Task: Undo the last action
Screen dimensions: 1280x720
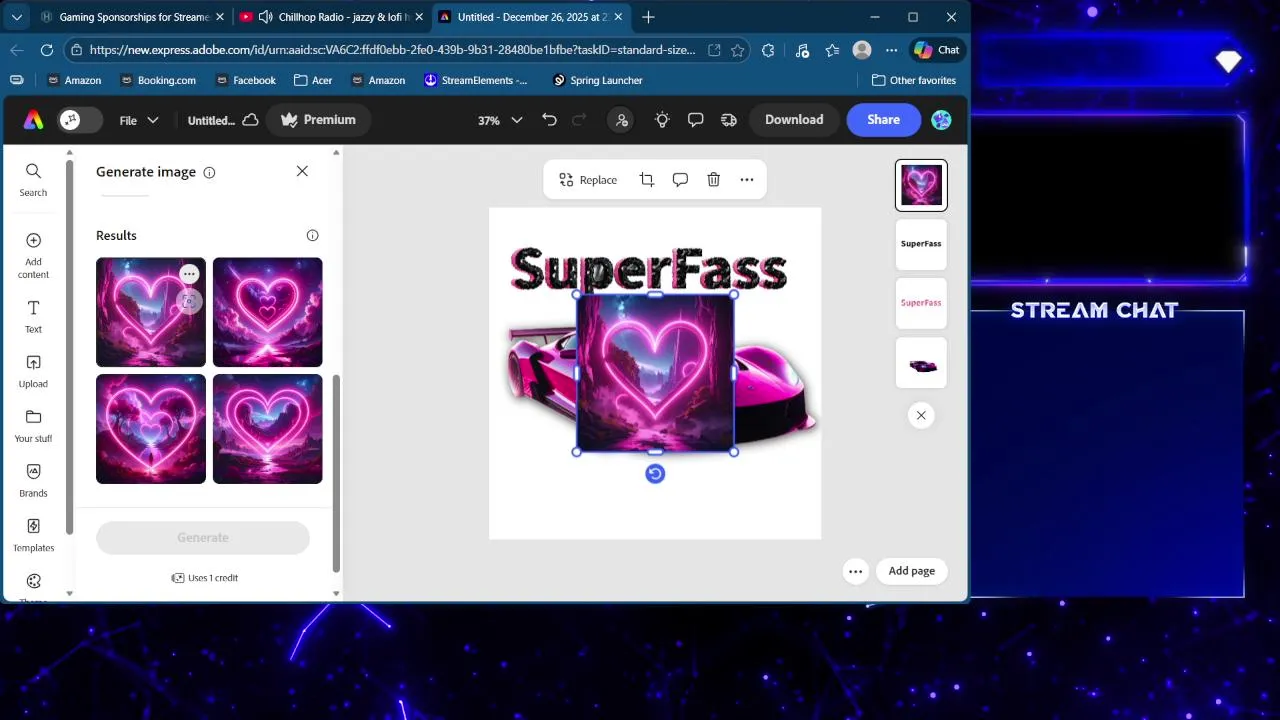Action: pos(549,120)
